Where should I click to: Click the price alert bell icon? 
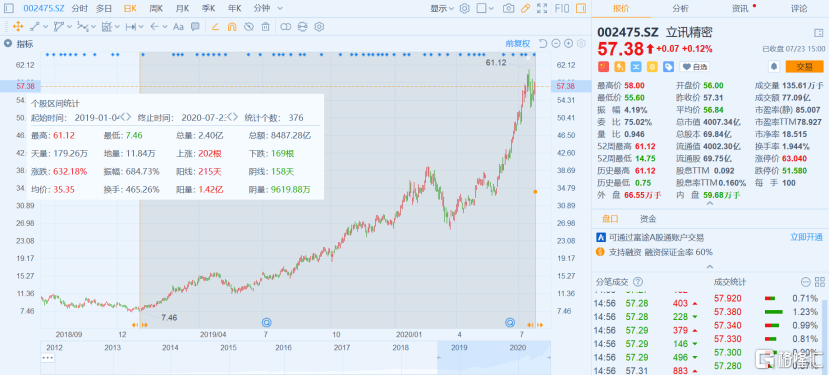(774, 66)
